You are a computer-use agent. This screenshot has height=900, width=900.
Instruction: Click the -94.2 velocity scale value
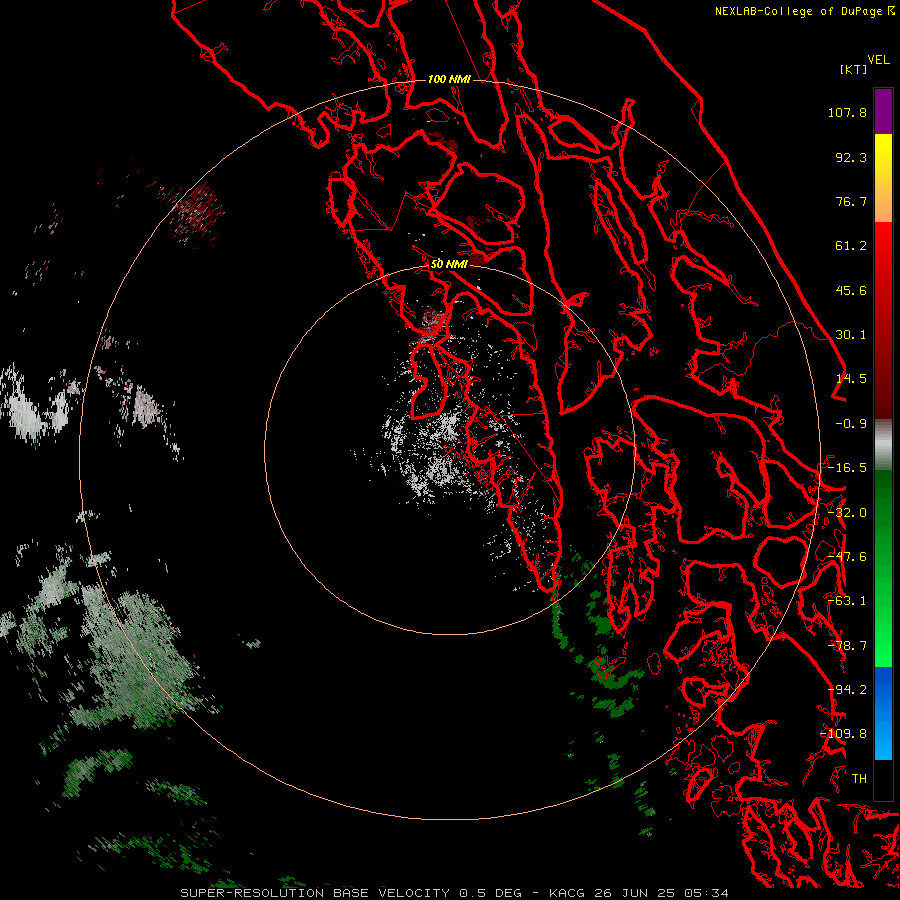(847, 690)
